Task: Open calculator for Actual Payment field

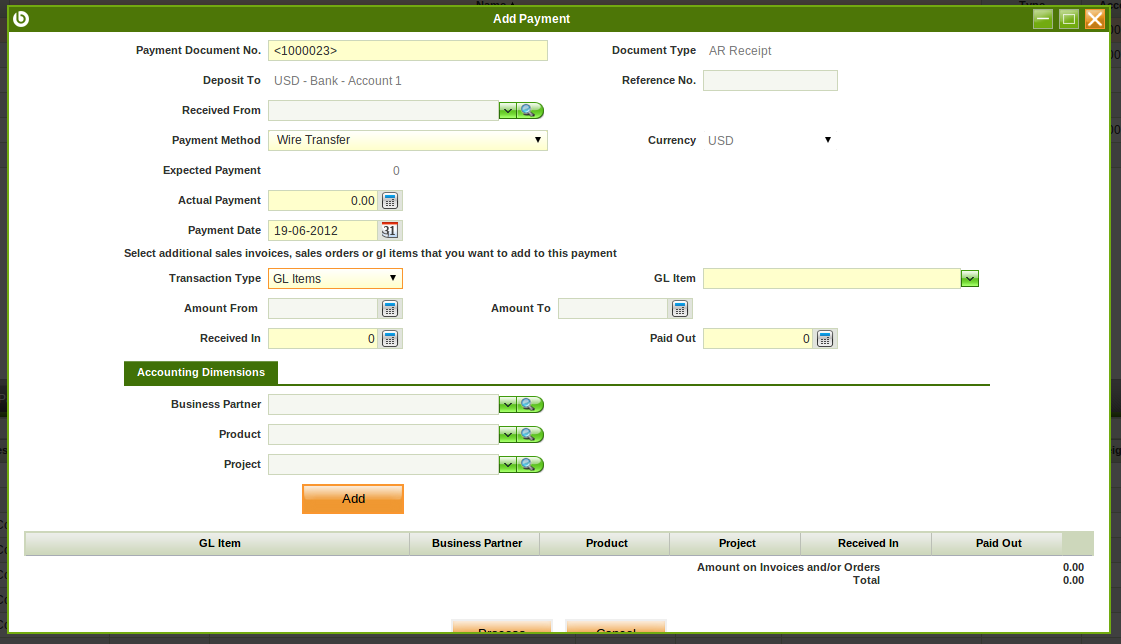Action: click(x=390, y=201)
